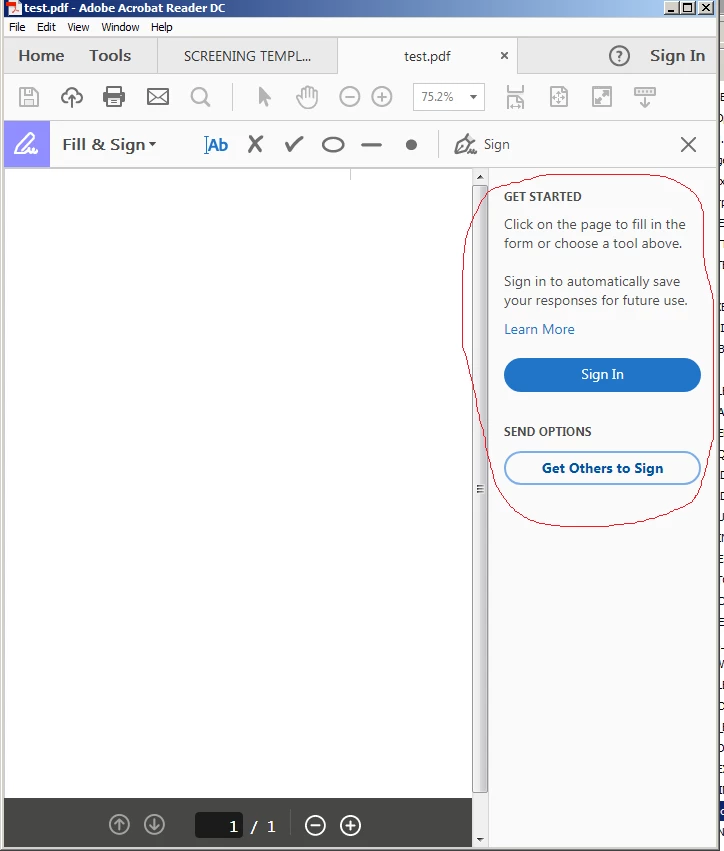The image size is (724, 851).
Task: Activate the Hand pan tool
Action: coord(307,97)
